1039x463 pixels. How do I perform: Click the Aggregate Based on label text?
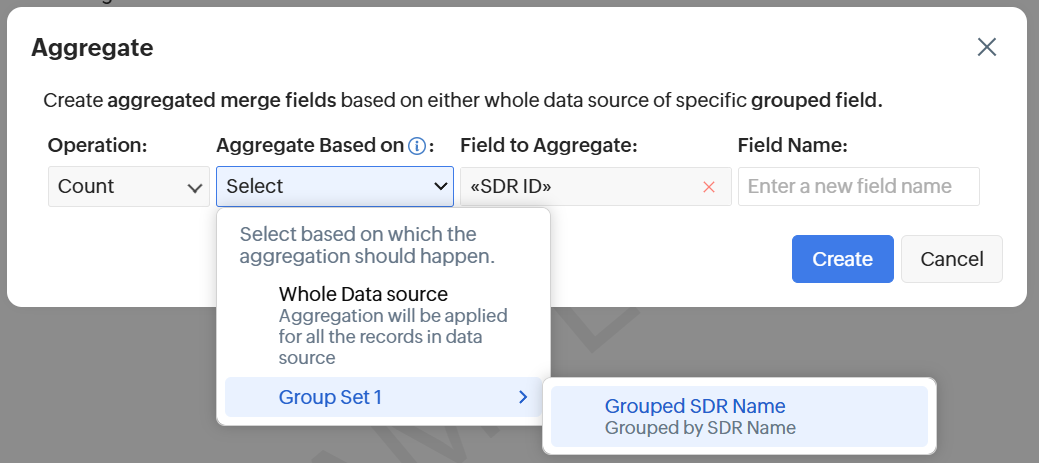(309, 145)
